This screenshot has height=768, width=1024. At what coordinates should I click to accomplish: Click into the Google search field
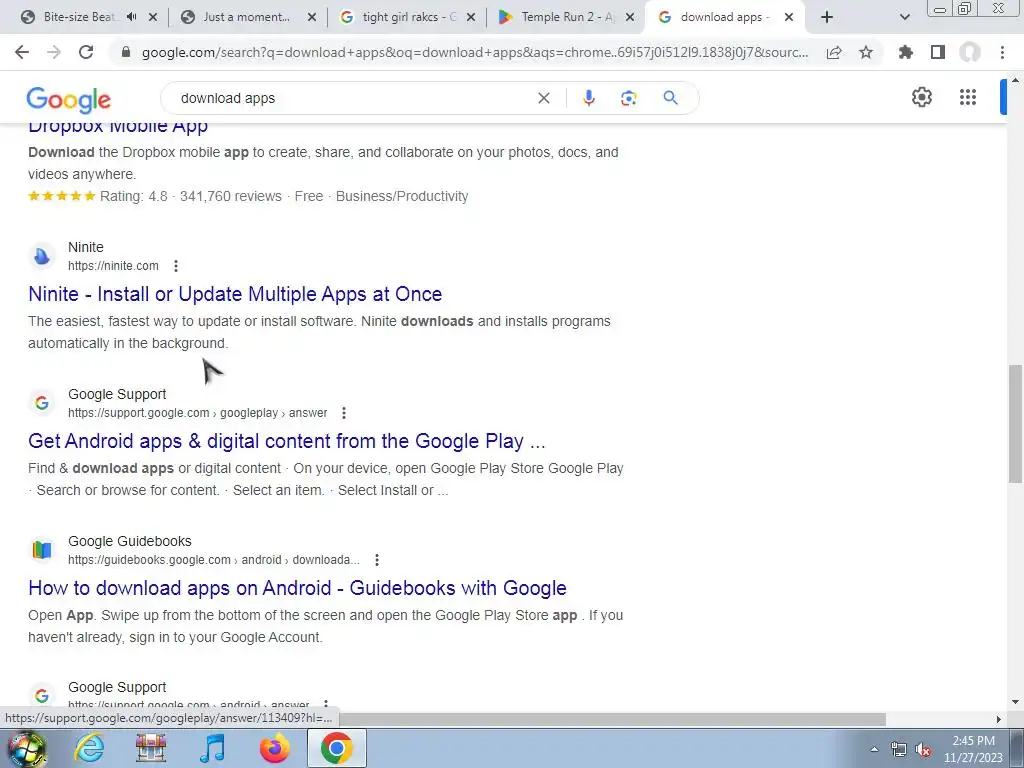pyautogui.click(x=353, y=98)
